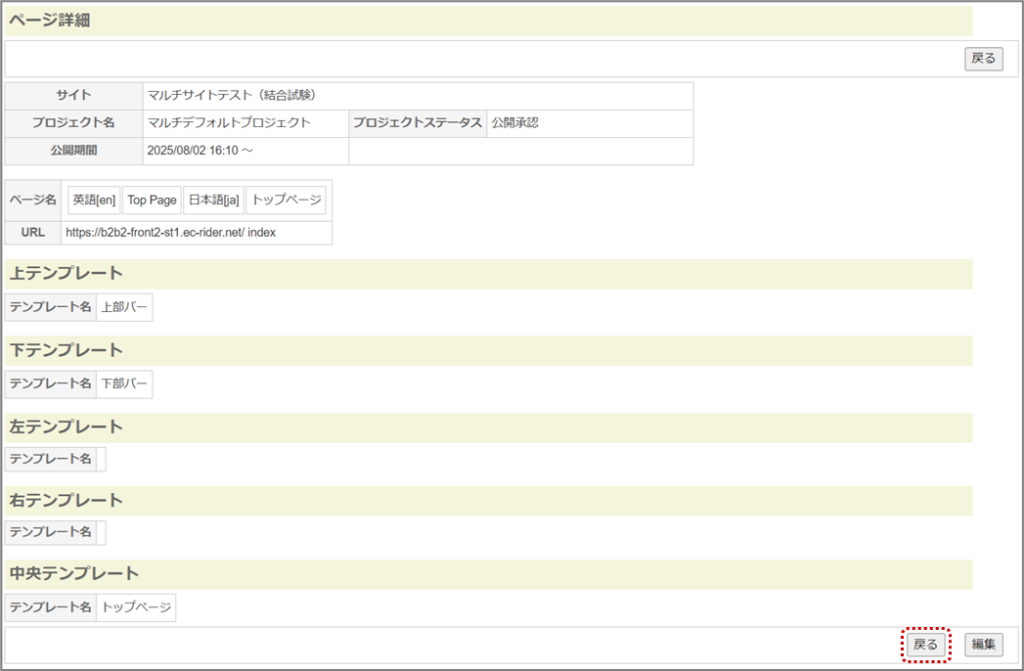The image size is (1024, 671).
Task: Click the プロジェクトステータス label cell
Action: point(417,123)
